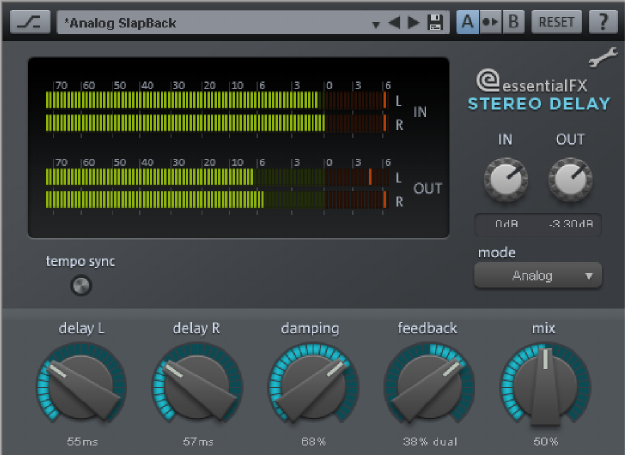This screenshot has height=455, width=625.
Task: Click the STEREO DELAY title text
Action: click(x=539, y=104)
